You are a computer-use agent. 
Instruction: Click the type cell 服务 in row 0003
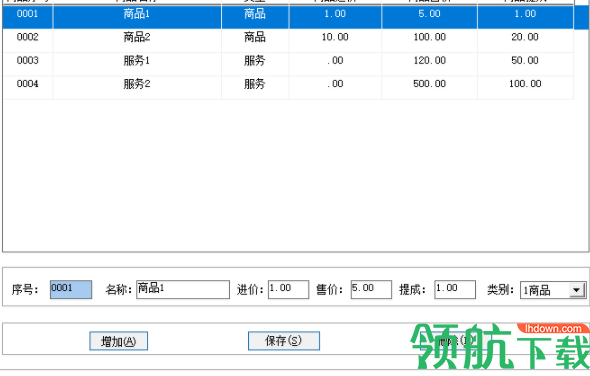pyautogui.click(x=255, y=64)
